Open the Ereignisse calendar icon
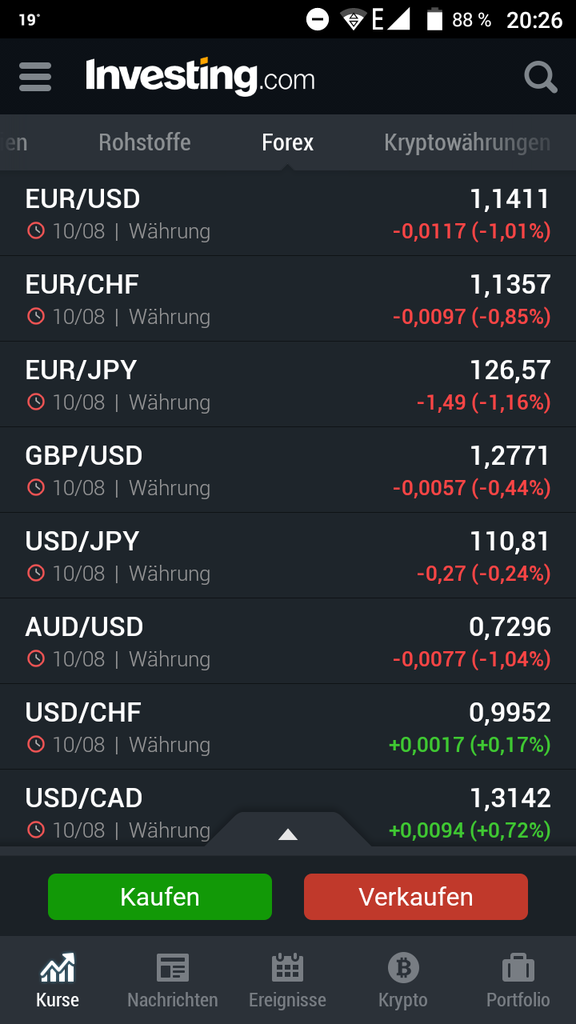The image size is (576, 1024). coord(287,967)
